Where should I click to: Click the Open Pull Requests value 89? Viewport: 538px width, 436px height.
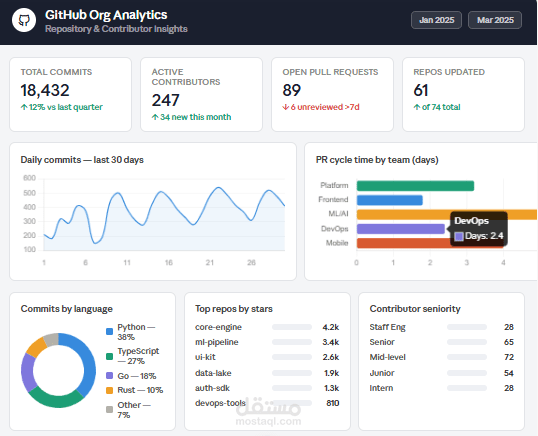(x=291, y=91)
